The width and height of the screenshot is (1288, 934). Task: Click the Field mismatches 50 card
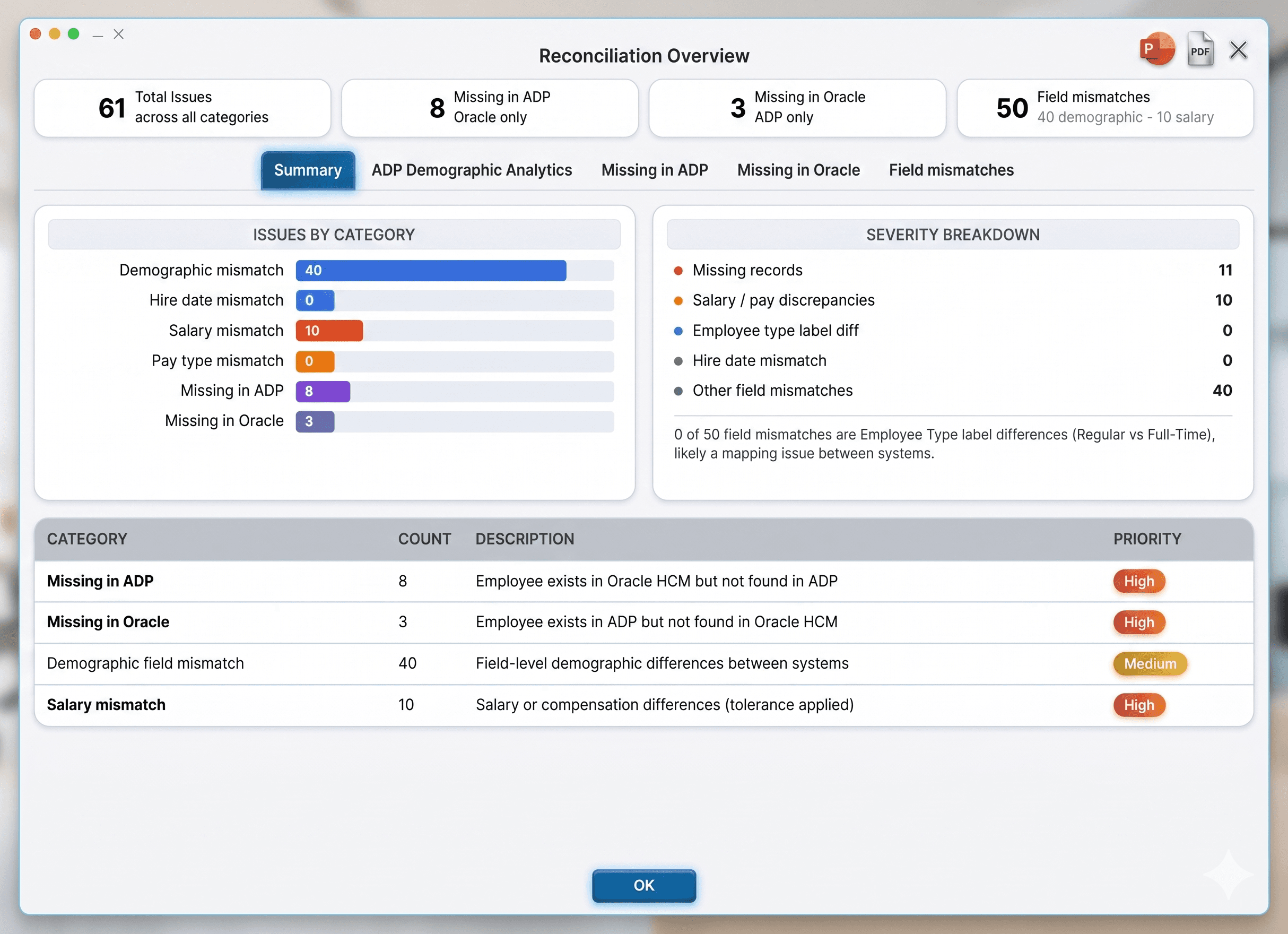pyautogui.click(x=1104, y=107)
